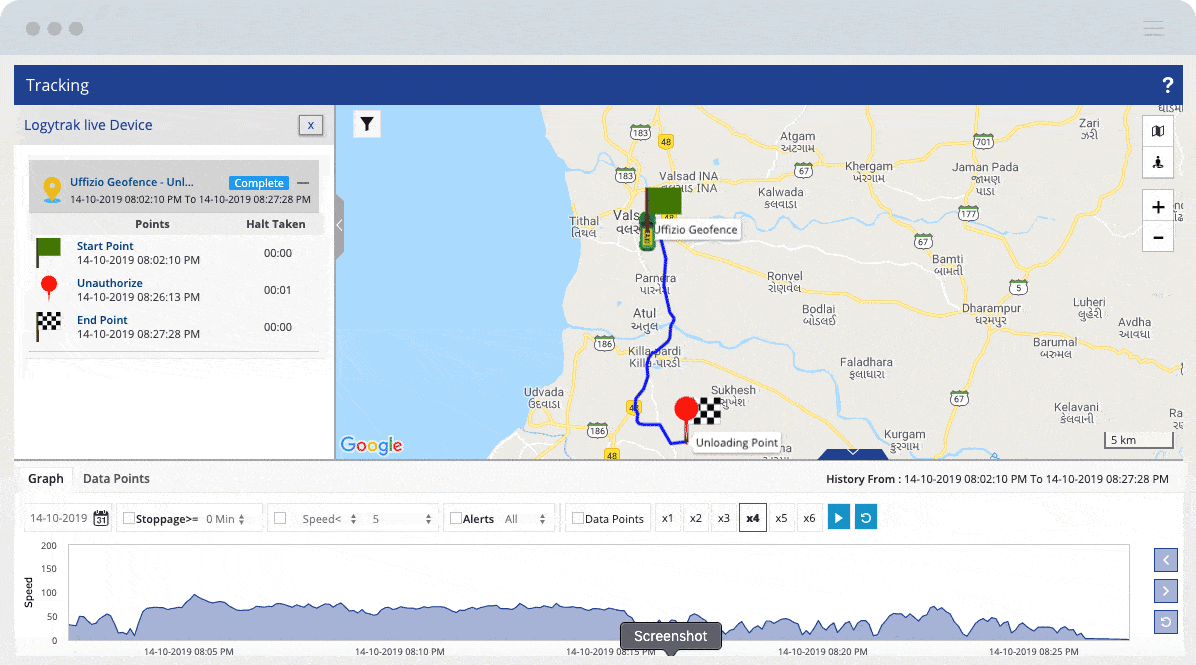Set playback speed to x5
Viewport: 1196px width, 665px height.
pyautogui.click(x=781, y=519)
